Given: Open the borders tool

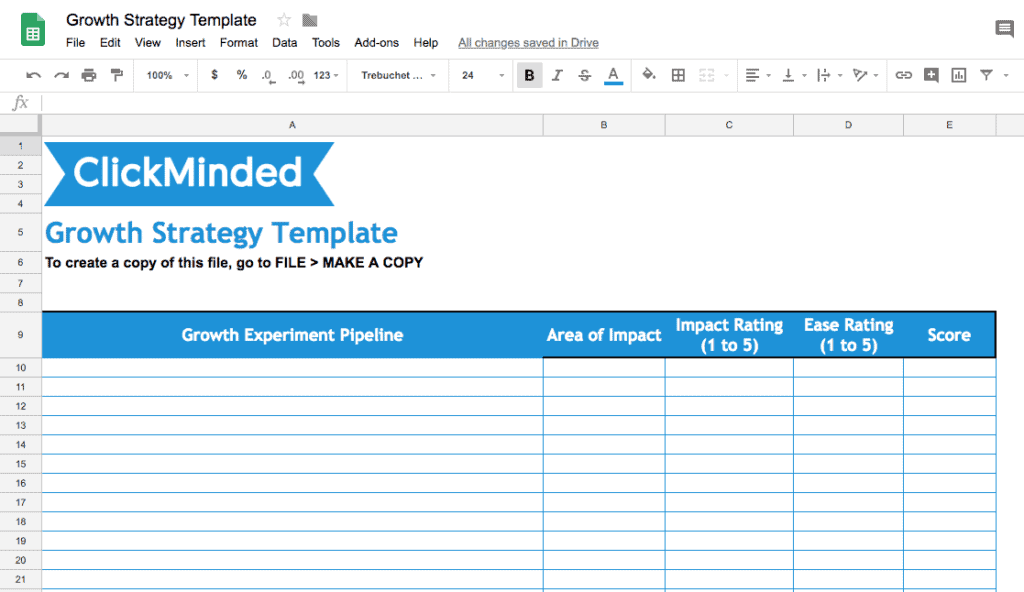Looking at the screenshot, I should 679,75.
